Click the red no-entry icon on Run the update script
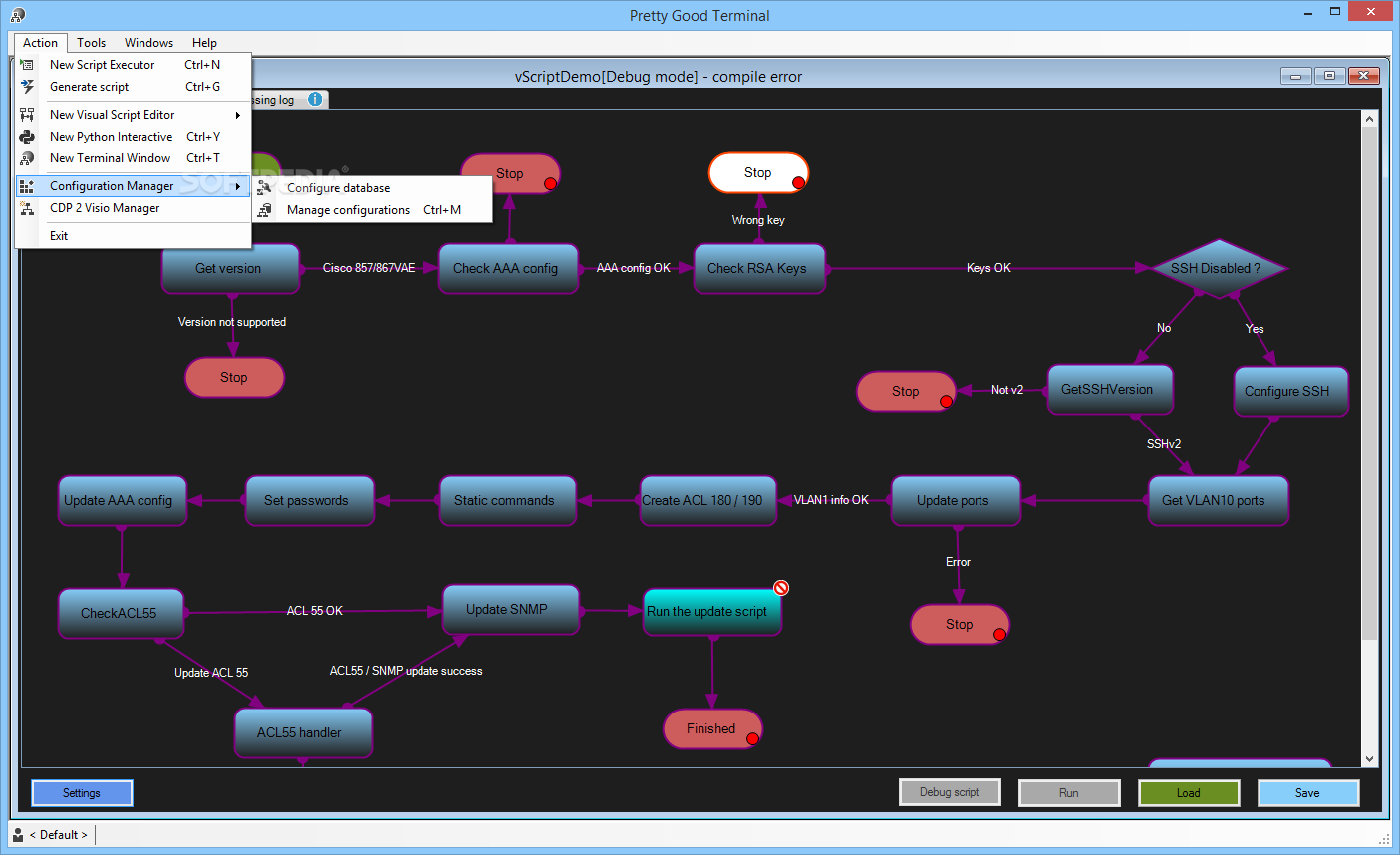 point(781,588)
